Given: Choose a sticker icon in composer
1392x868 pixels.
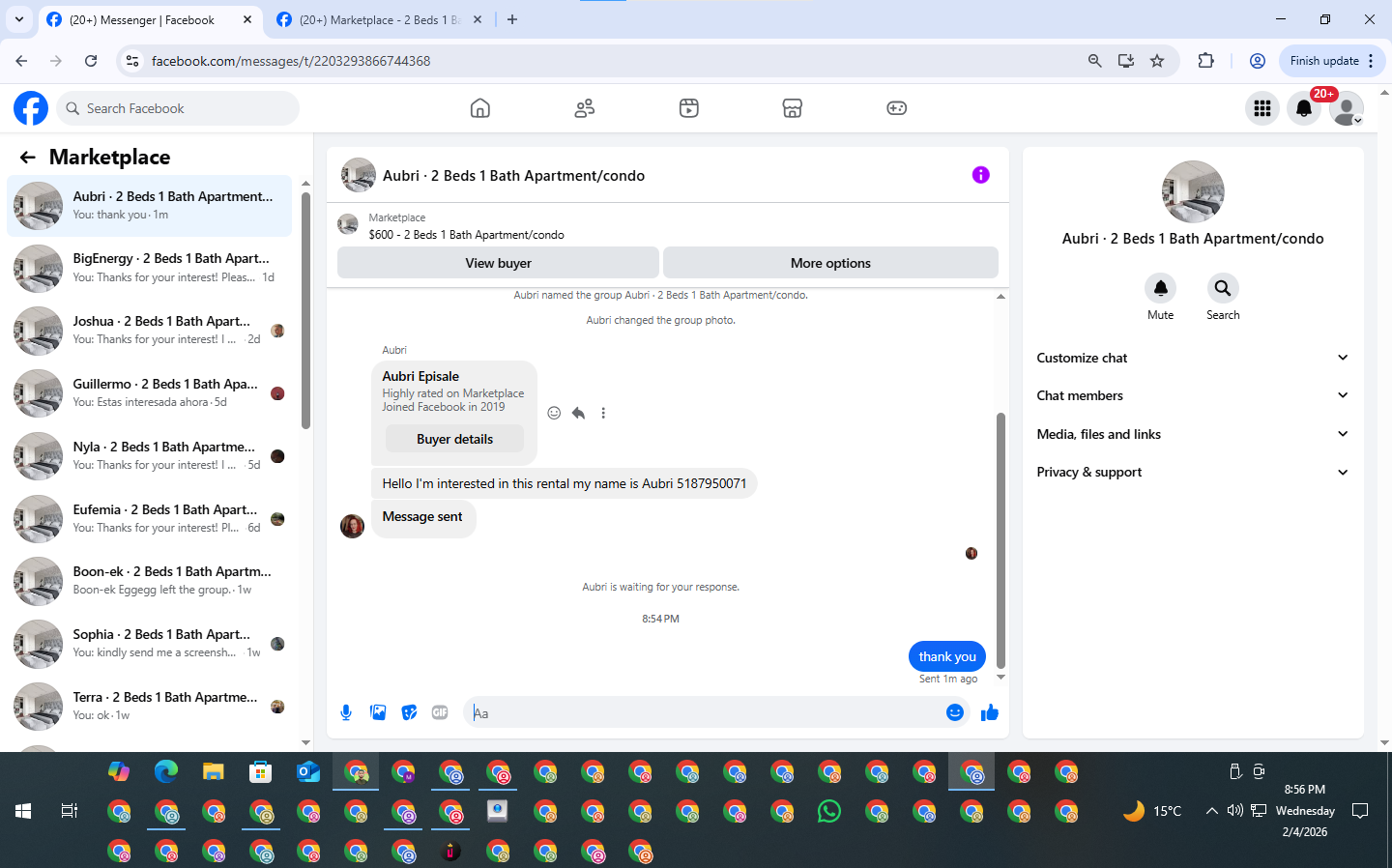Looking at the screenshot, I should [410, 712].
